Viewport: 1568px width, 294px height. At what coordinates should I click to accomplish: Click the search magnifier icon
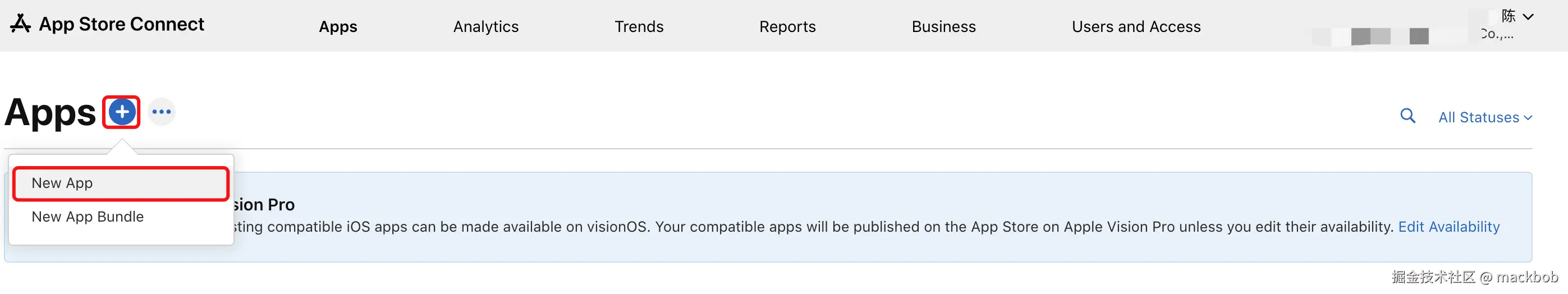1407,116
